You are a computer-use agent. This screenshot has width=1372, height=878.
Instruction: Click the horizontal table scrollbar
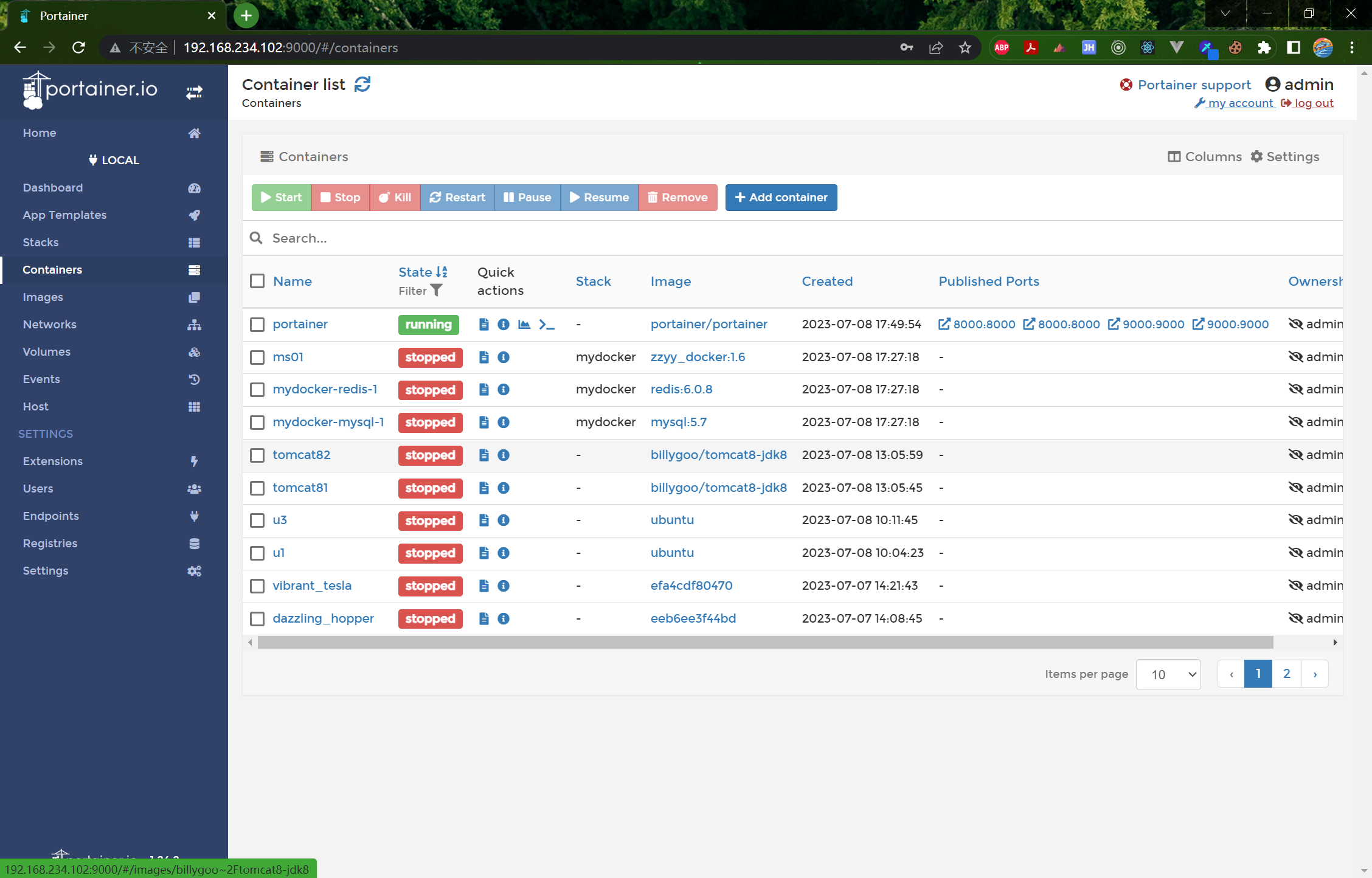tap(765, 643)
